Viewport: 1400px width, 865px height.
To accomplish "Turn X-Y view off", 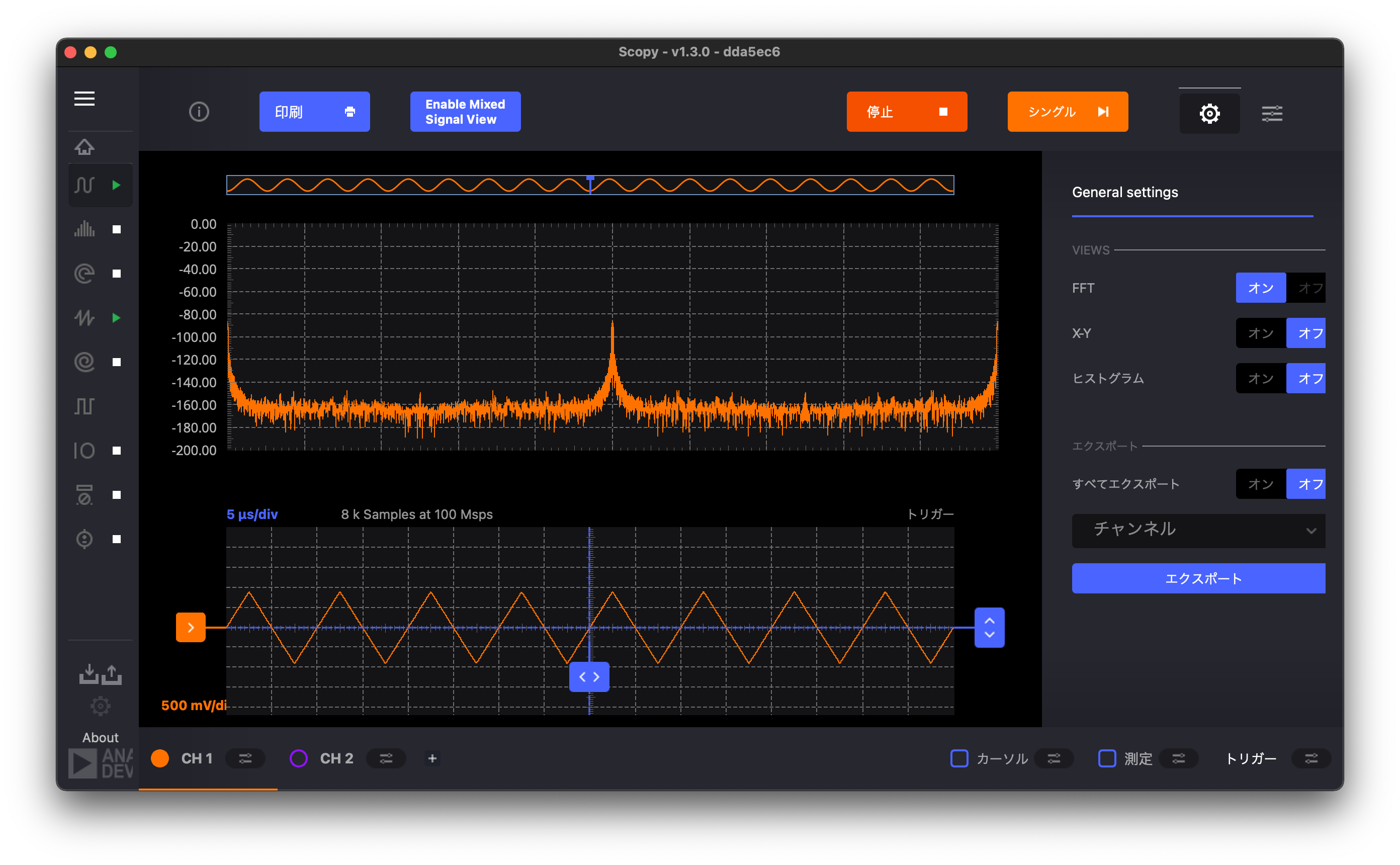I will click(x=1305, y=333).
